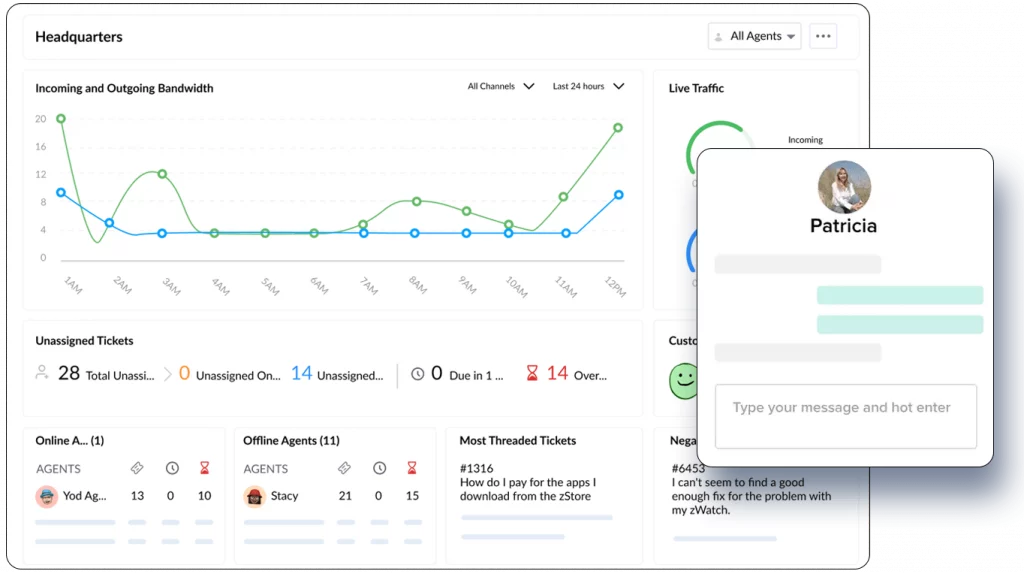Click the green data point at 12PM
Viewport: 1024px width, 574px height.
coord(618,128)
